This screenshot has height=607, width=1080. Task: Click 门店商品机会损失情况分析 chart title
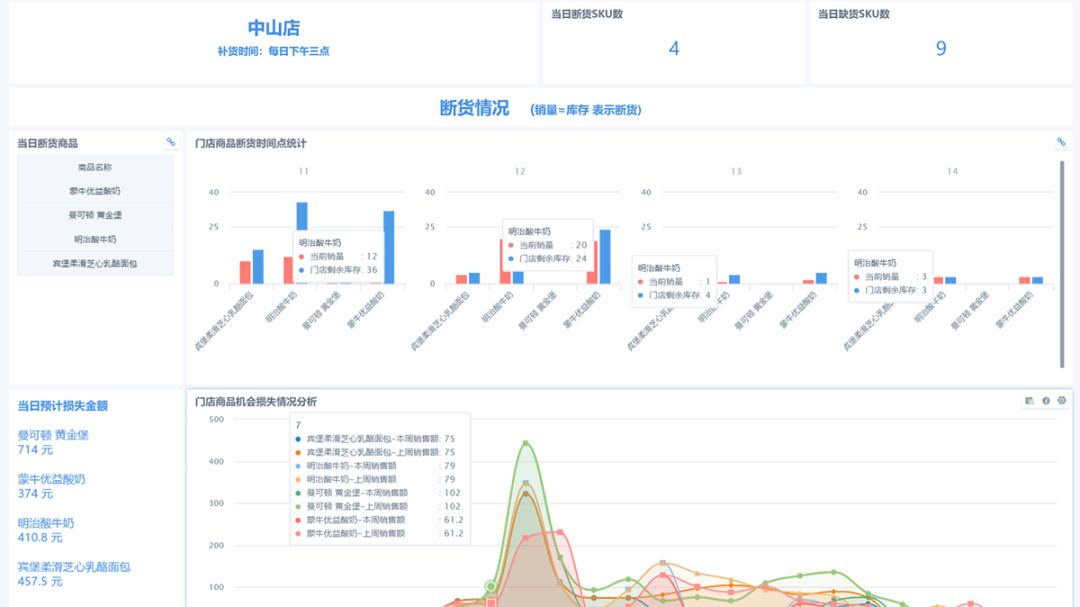(256, 402)
